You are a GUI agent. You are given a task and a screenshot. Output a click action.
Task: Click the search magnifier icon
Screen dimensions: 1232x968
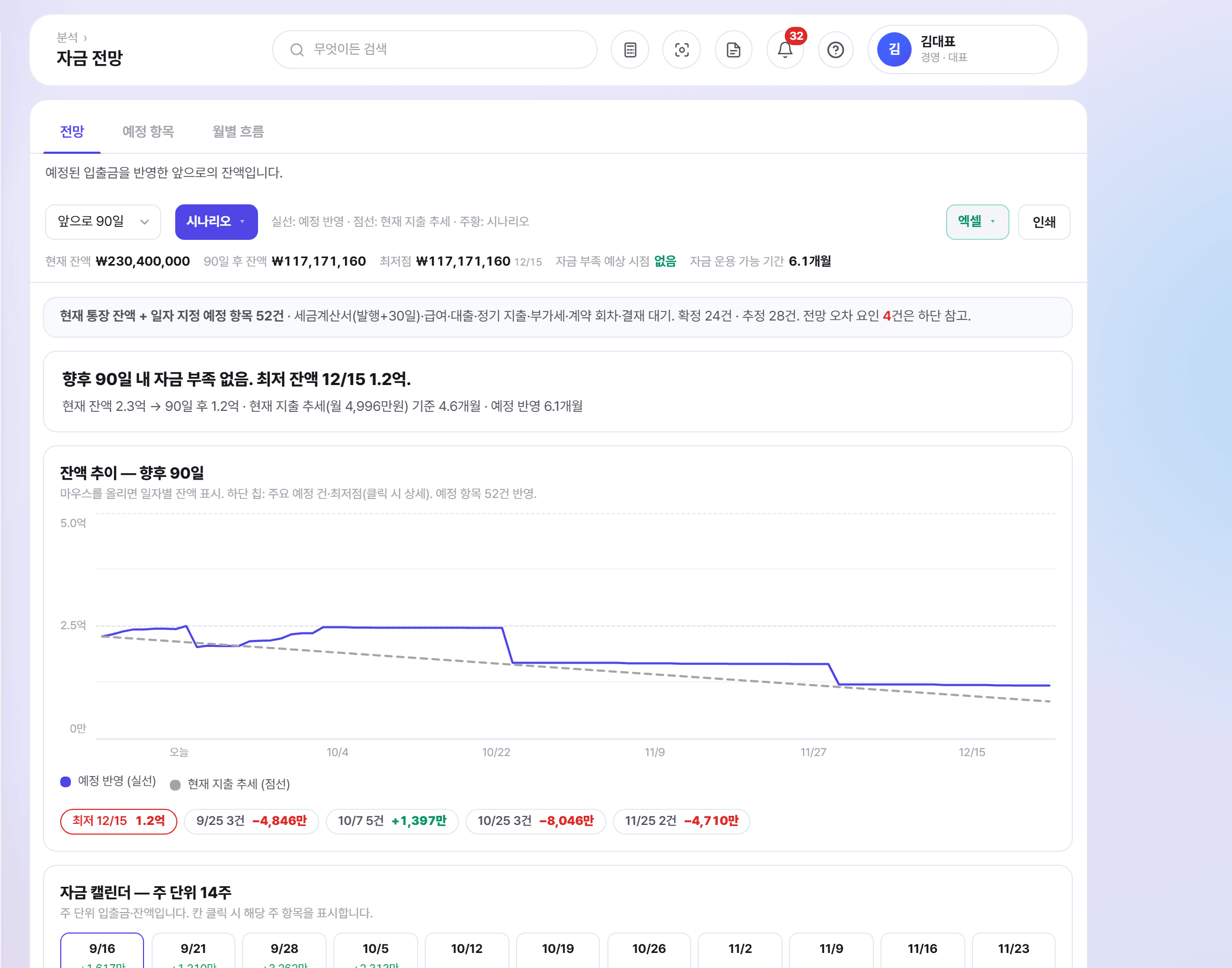tap(297, 50)
